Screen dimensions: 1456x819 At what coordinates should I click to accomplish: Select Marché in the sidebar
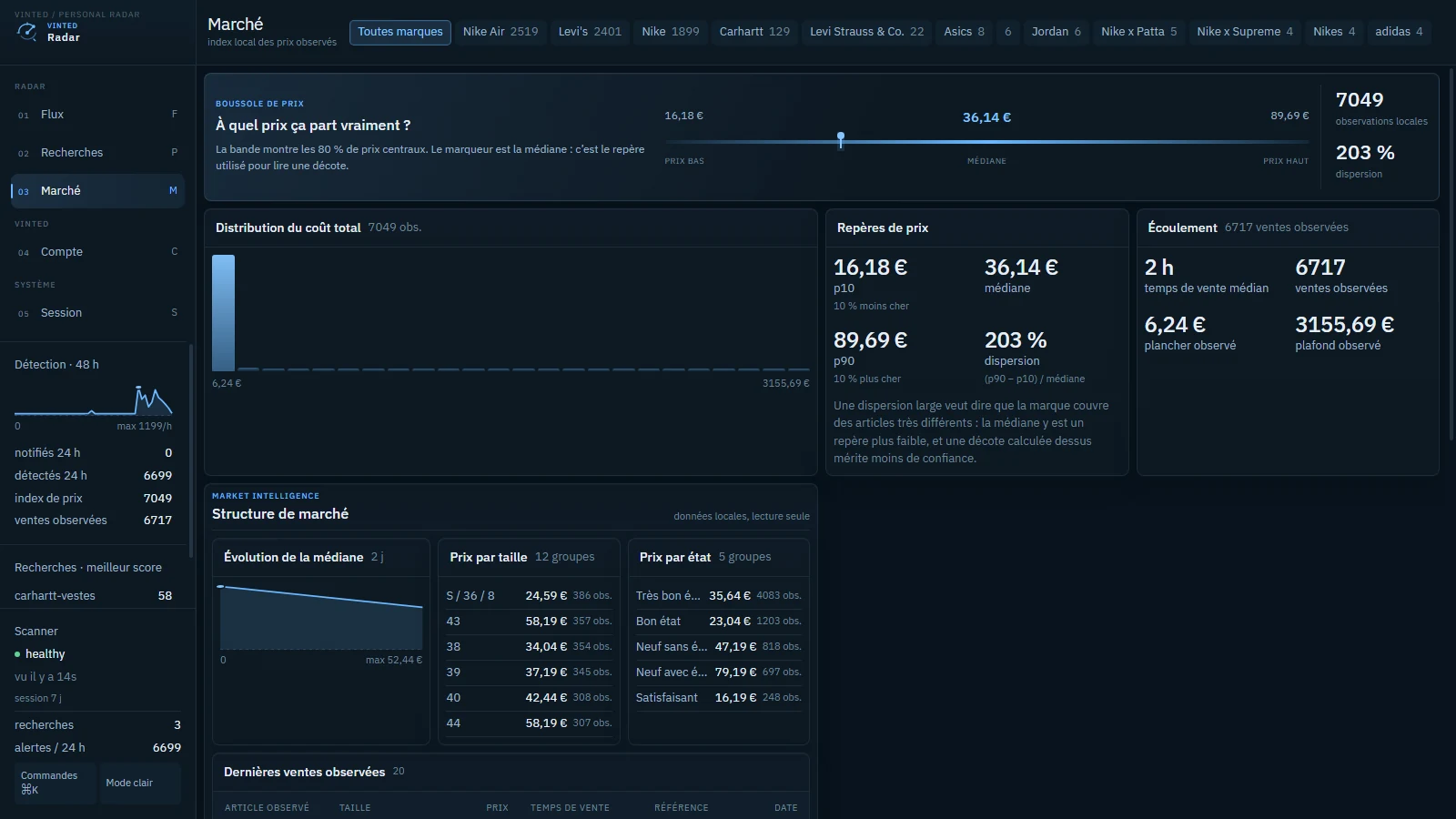point(97,191)
